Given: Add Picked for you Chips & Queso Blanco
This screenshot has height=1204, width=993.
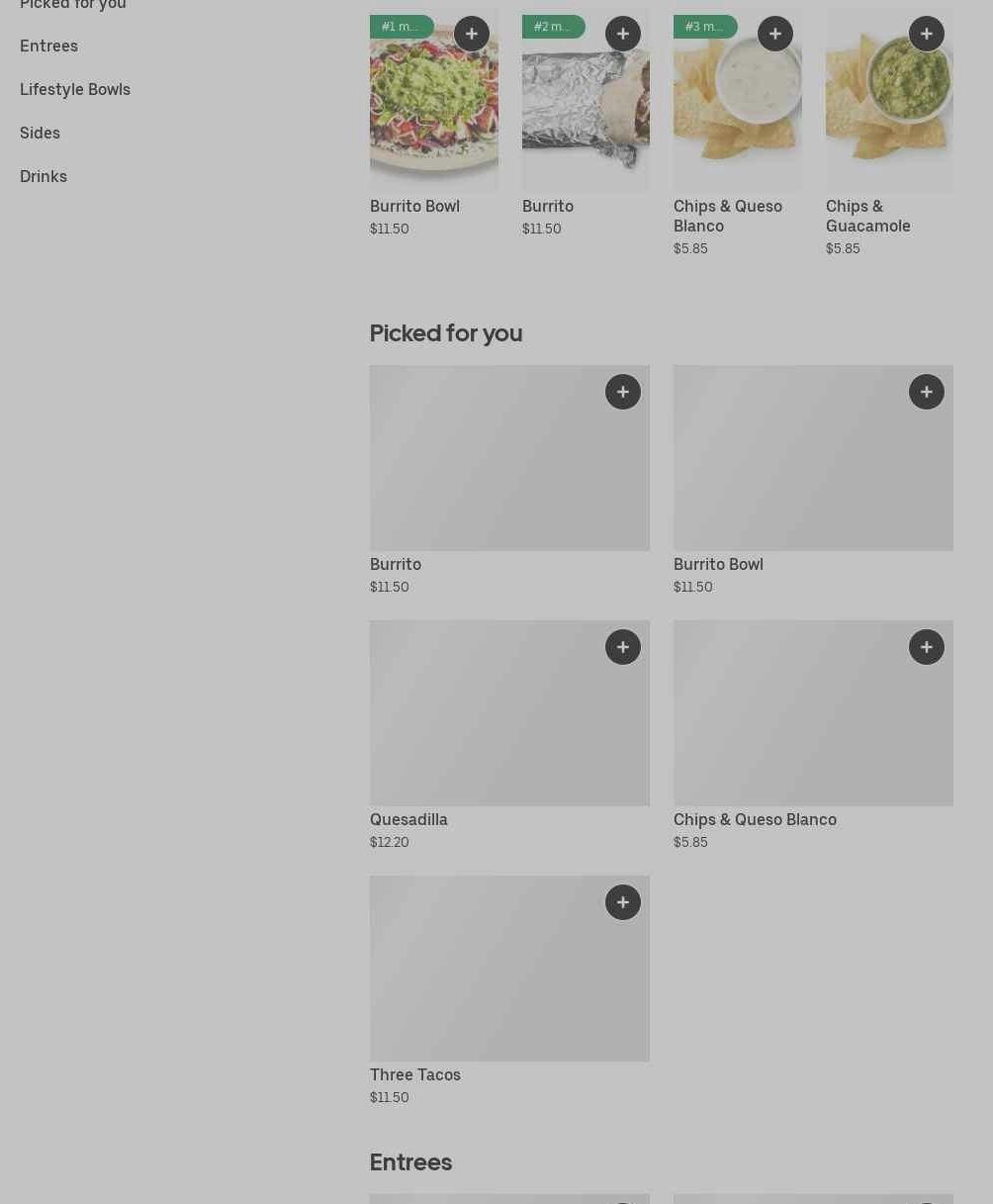Looking at the screenshot, I should [927, 647].
